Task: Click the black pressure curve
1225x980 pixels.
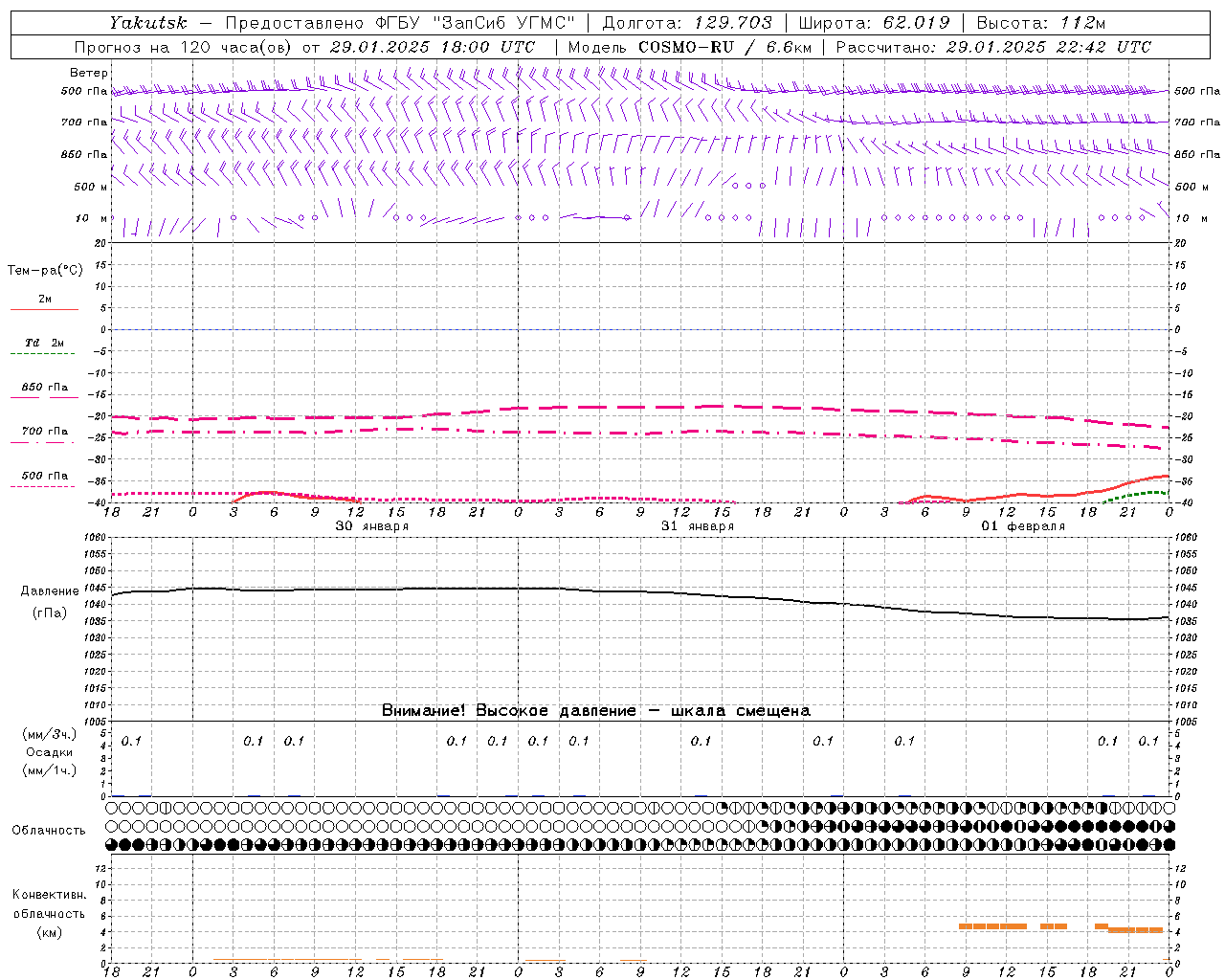Action: coord(641,591)
